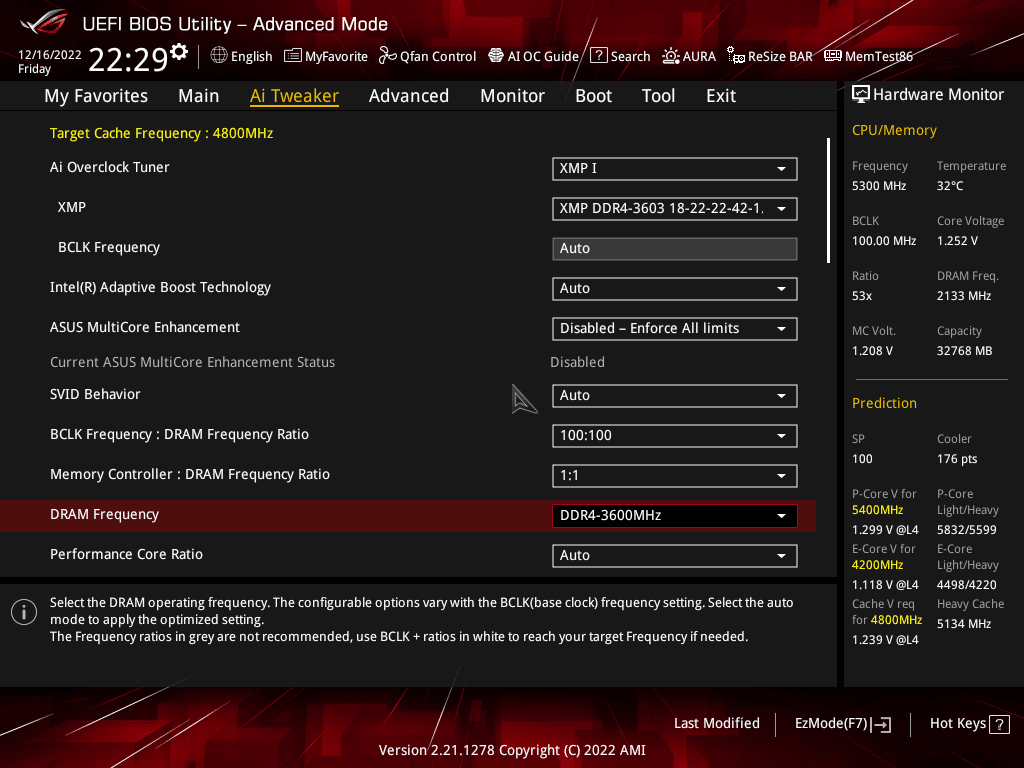The width and height of the screenshot is (1024, 768).
Task: Open Memory Controller : DRAM Ratio dropdown
Action: tap(675, 475)
